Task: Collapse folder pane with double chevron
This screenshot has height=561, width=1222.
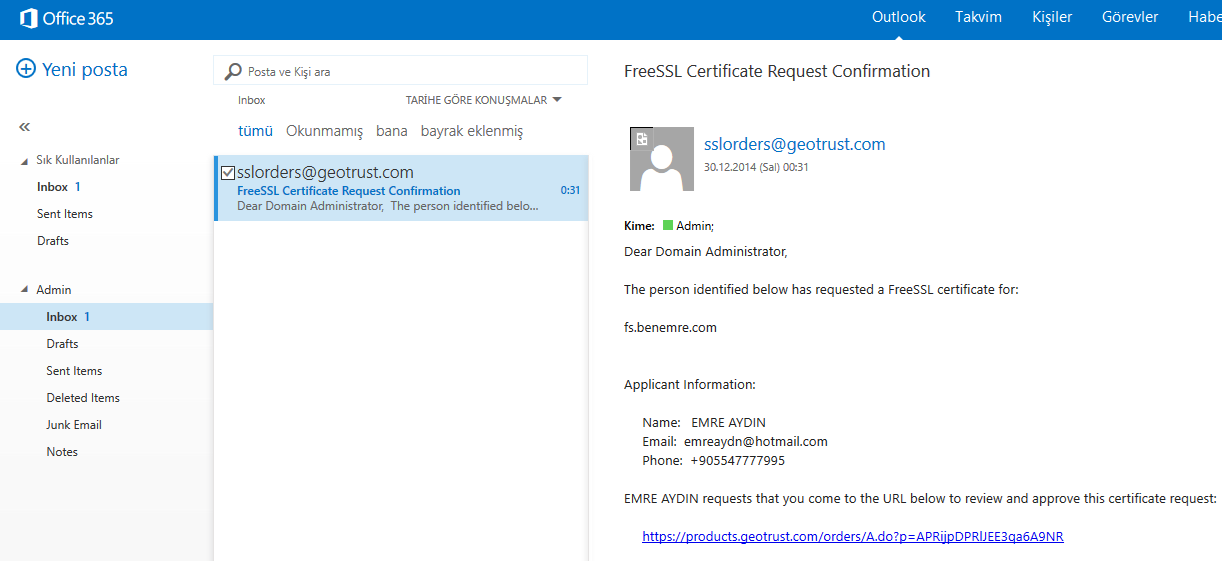Action: (24, 127)
